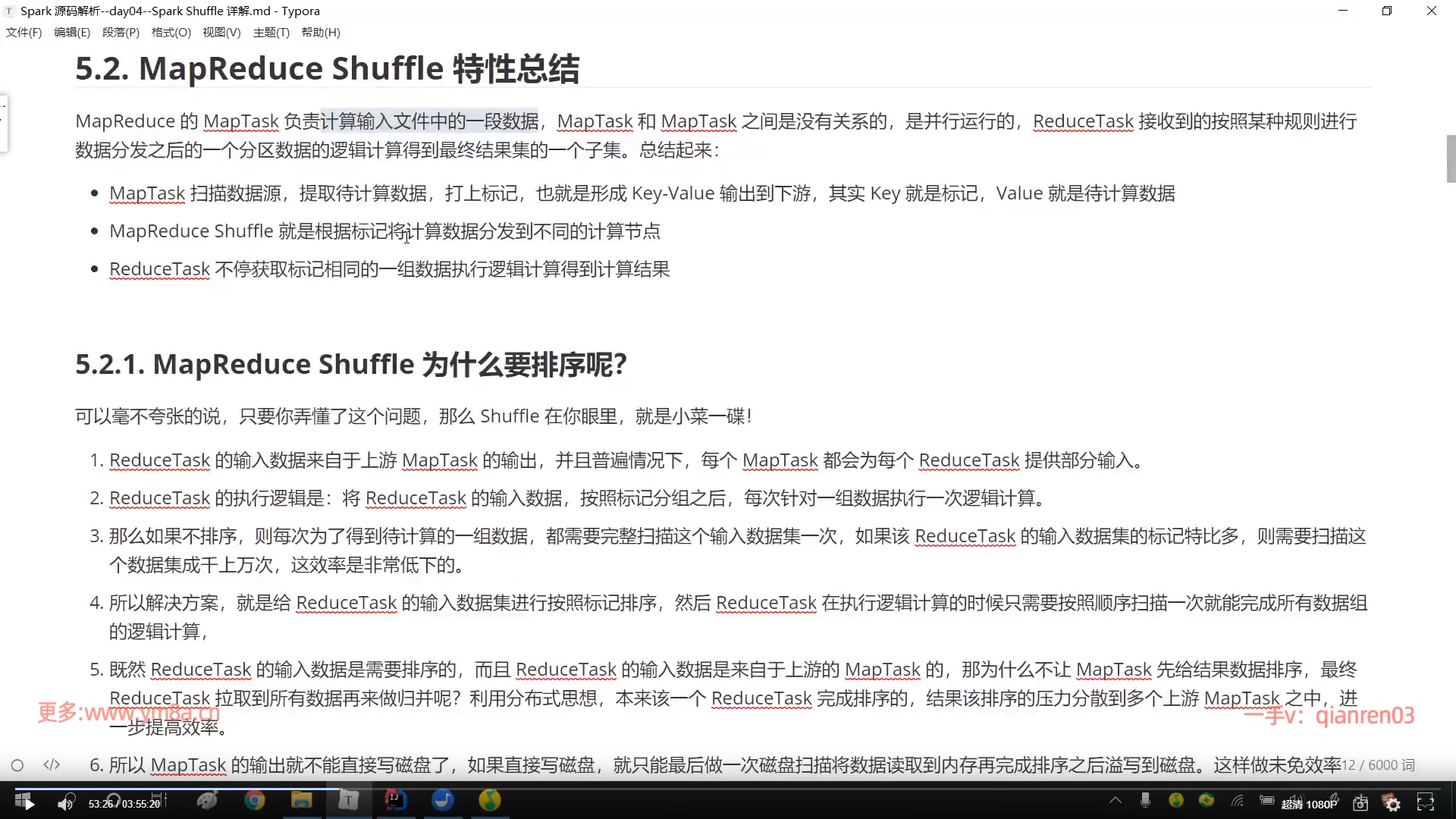
Task: Open the 文件(F) menu
Action: coord(24,33)
